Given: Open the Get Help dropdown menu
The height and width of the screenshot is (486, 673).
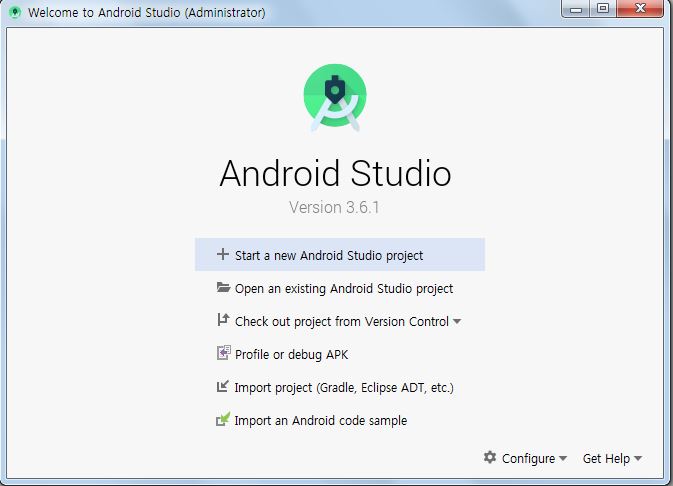Looking at the screenshot, I should coord(612,458).
